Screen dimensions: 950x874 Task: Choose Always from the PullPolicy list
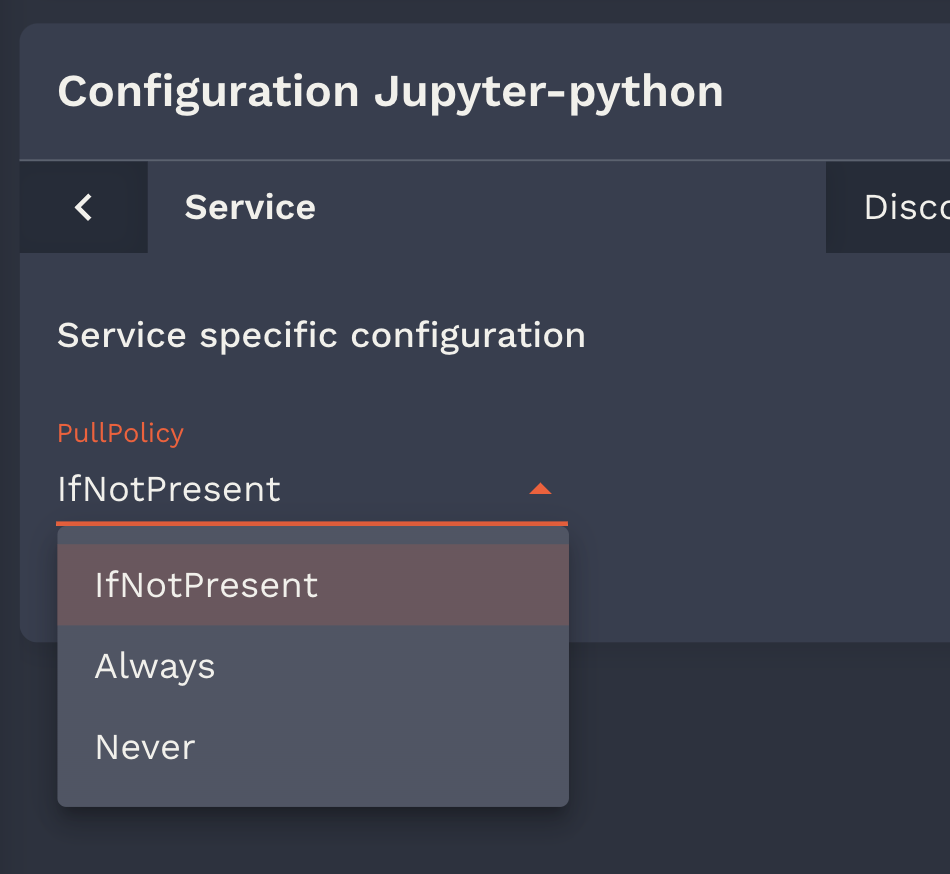point(155,667)
